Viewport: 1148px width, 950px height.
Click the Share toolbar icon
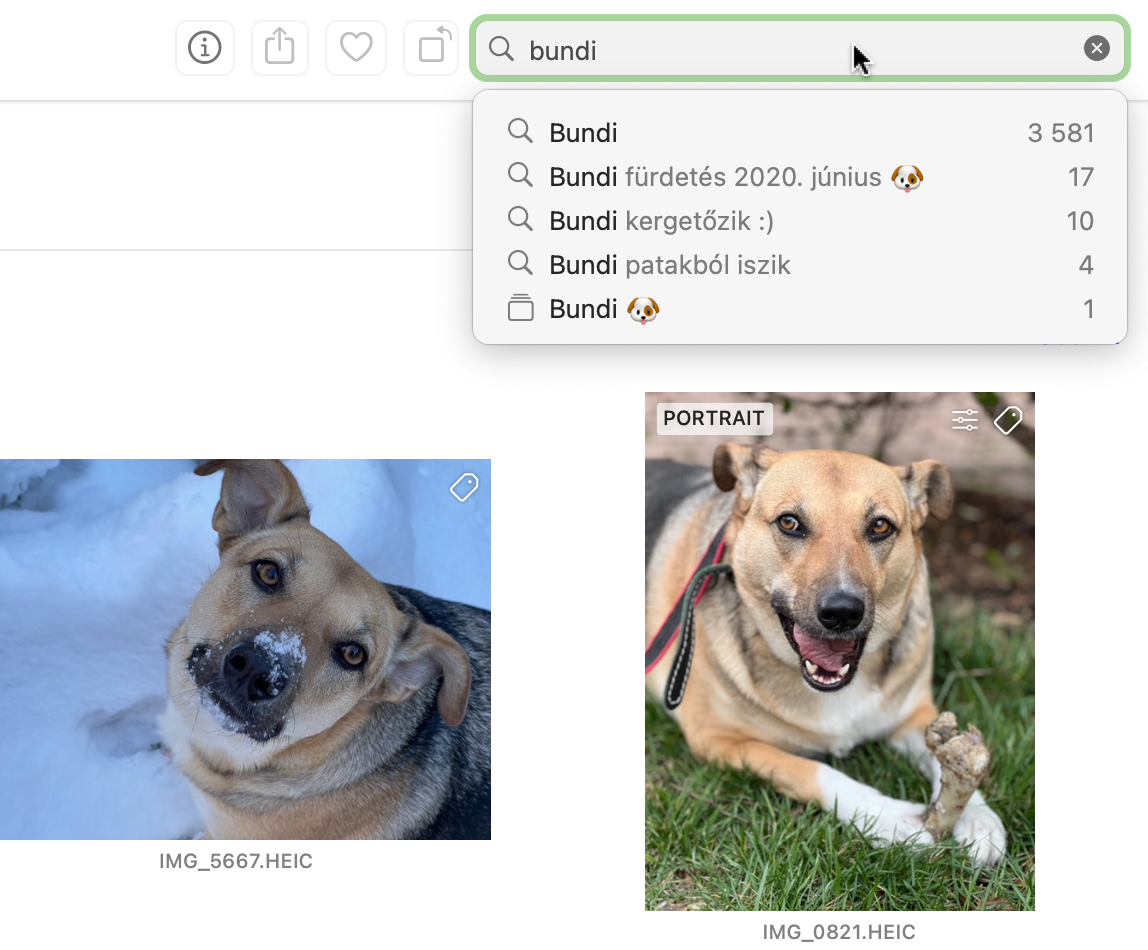(280, 48)
